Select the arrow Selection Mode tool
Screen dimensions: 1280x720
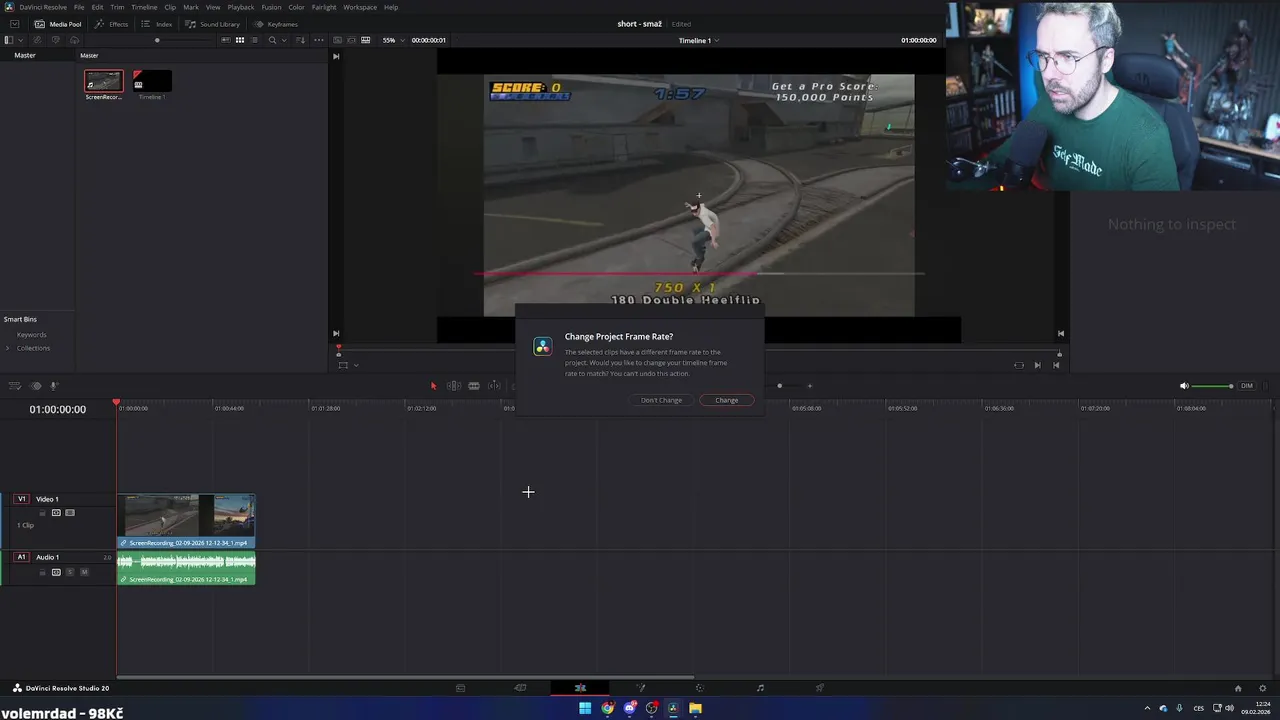433,386
